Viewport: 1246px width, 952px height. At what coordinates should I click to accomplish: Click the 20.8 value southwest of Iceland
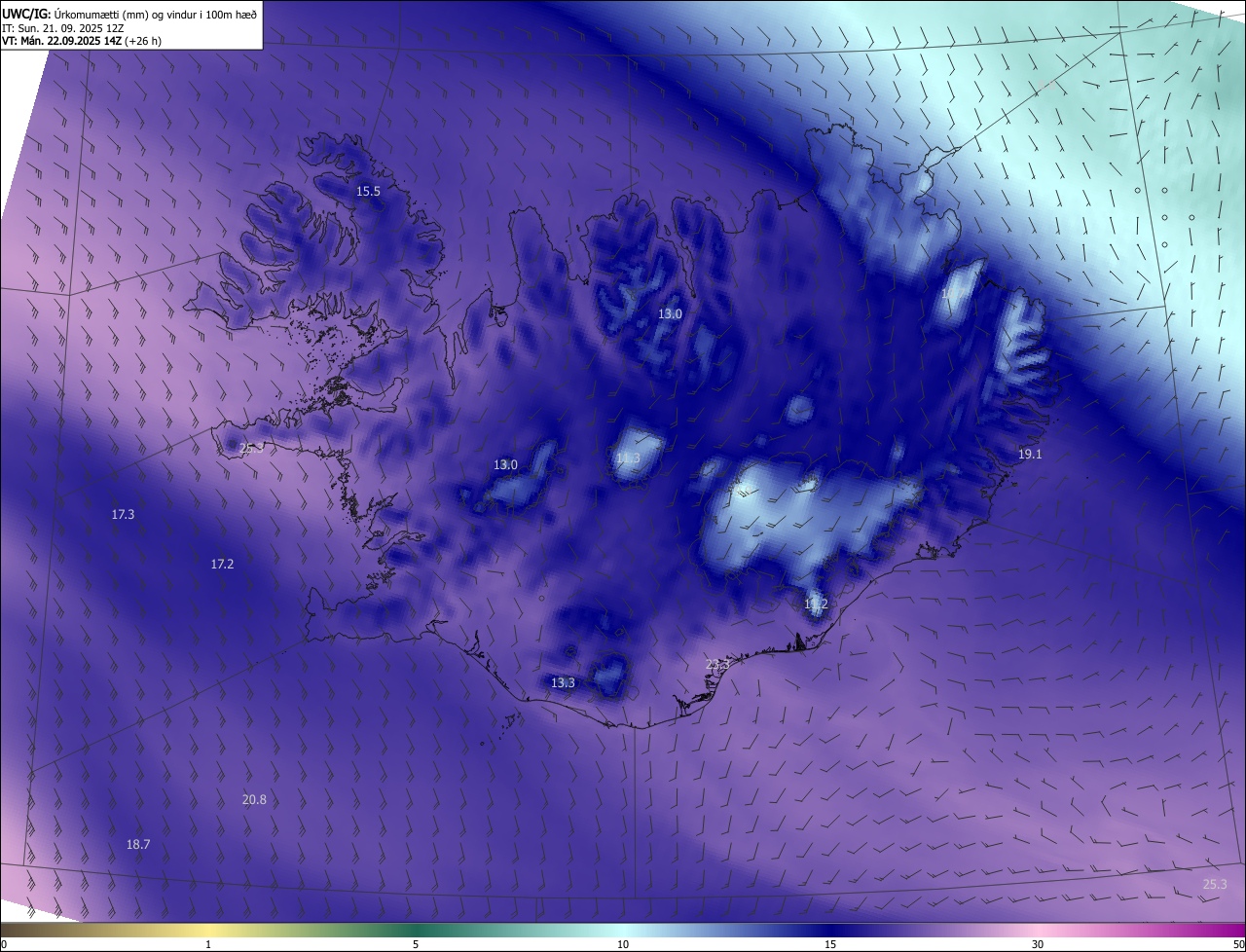coord(254,800)
